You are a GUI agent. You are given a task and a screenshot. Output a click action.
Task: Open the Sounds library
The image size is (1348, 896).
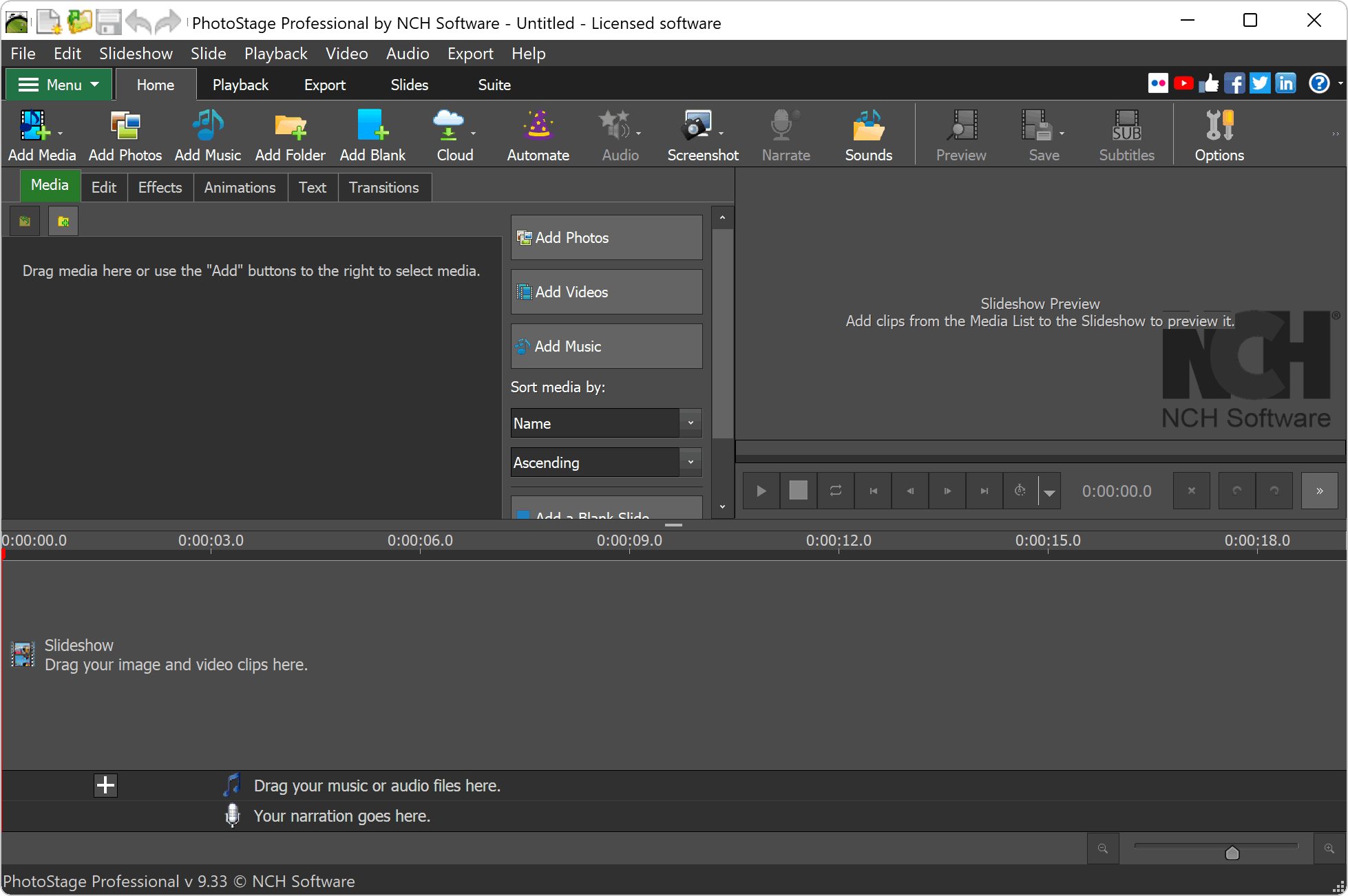(868, 136)
